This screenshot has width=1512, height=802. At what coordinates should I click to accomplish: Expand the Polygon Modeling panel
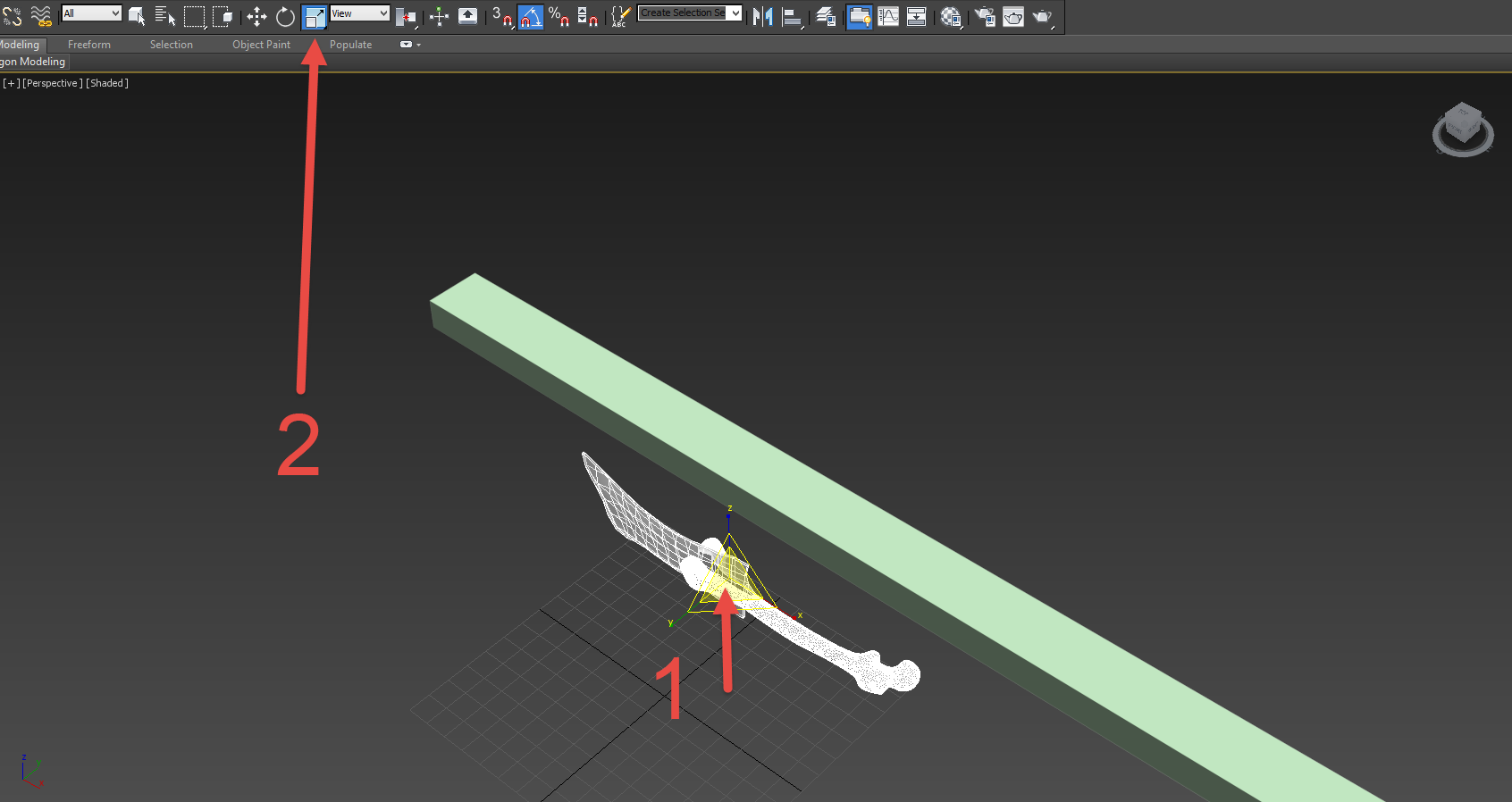click(33, 62)
